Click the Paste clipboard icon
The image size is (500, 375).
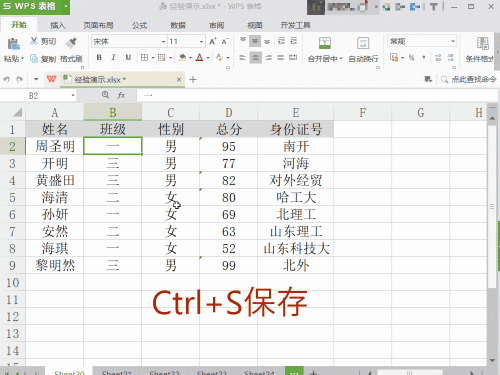[x=13, y=44]
